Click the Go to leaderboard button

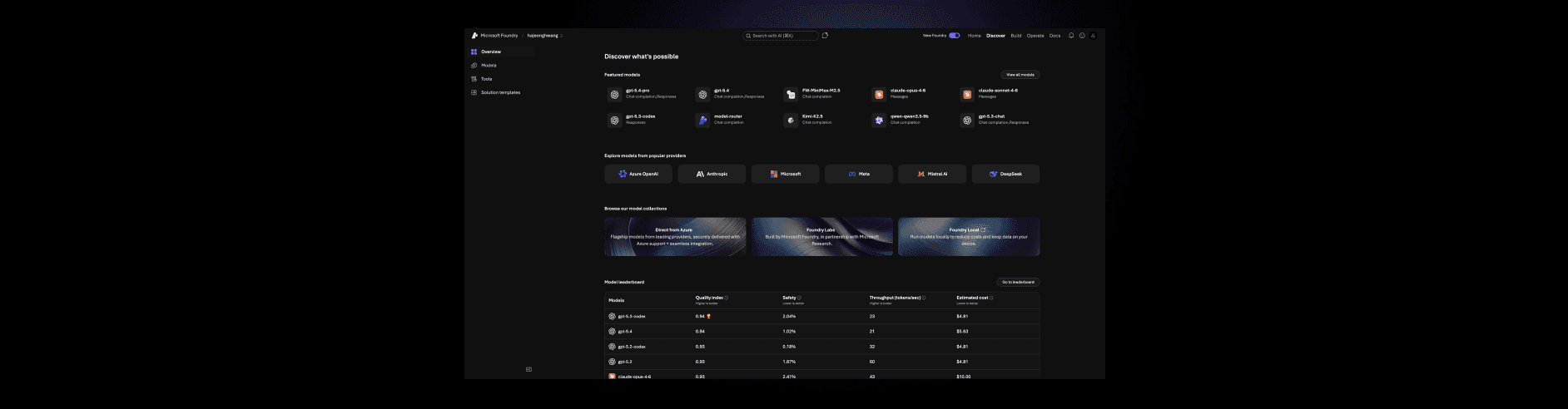[1018, 282]
